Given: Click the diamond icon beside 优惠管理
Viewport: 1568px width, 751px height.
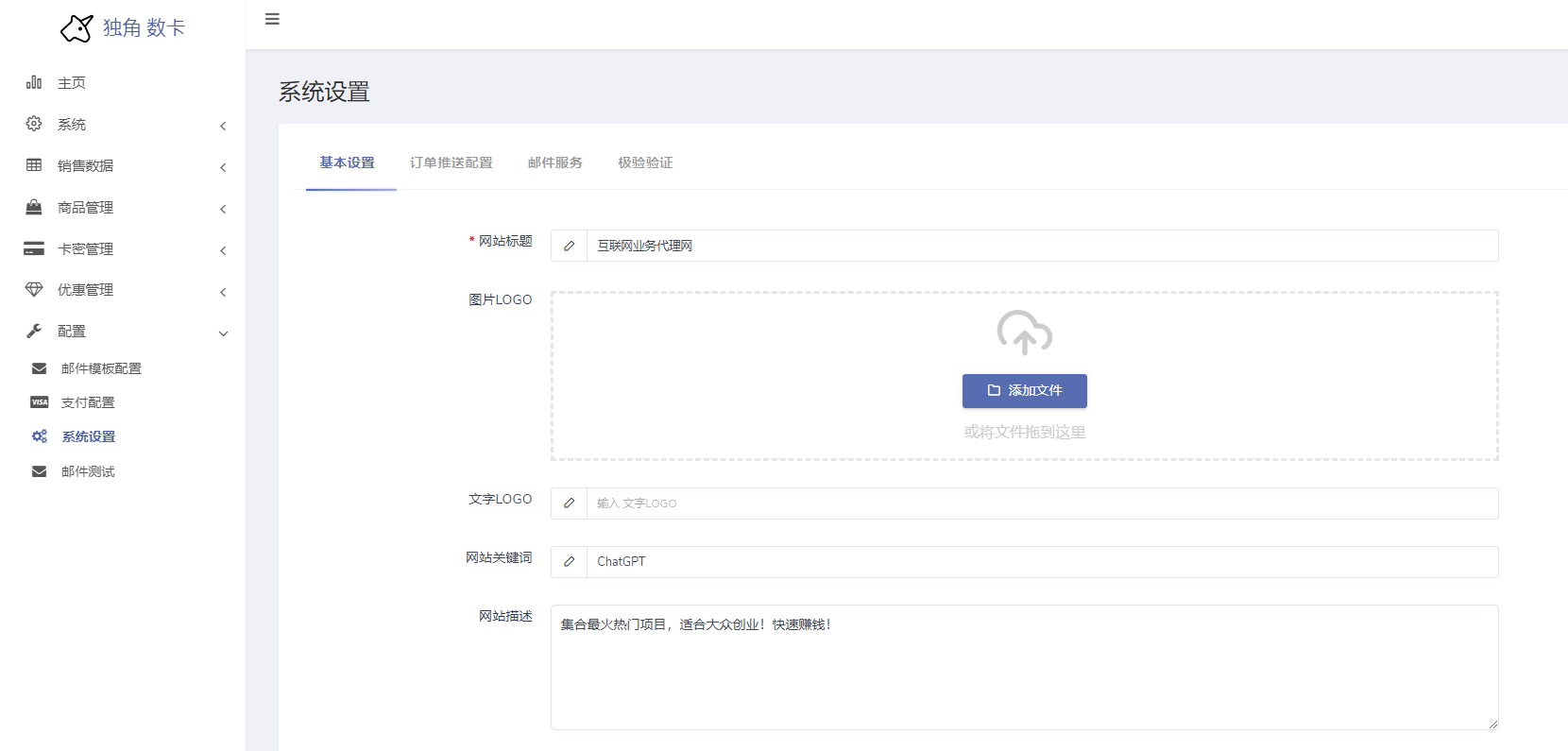Looking at the screenshot, I should [34, 290].
